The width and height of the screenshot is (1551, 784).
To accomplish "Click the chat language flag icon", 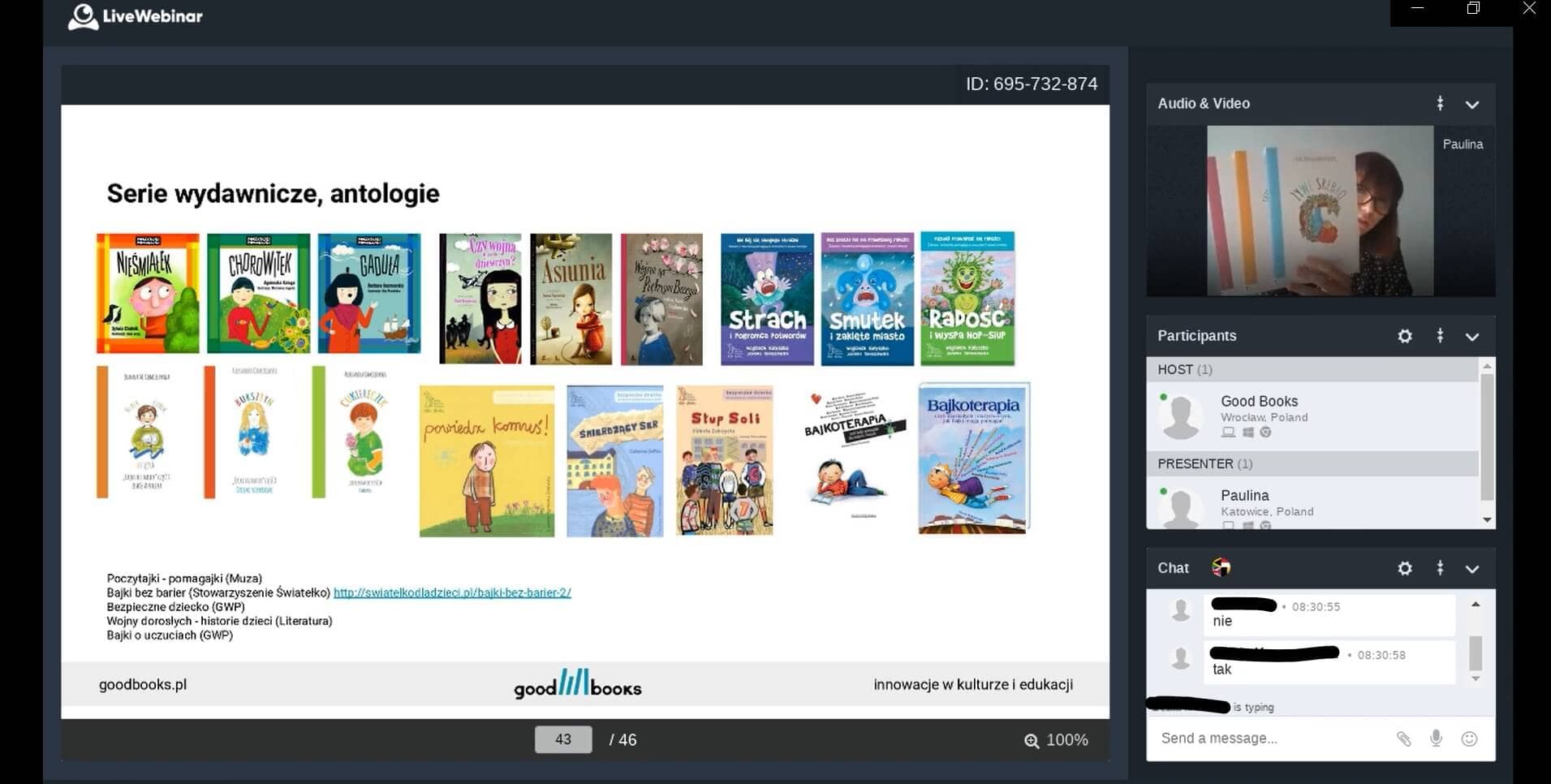I will pyautogui.click(x=1221, y=567).
